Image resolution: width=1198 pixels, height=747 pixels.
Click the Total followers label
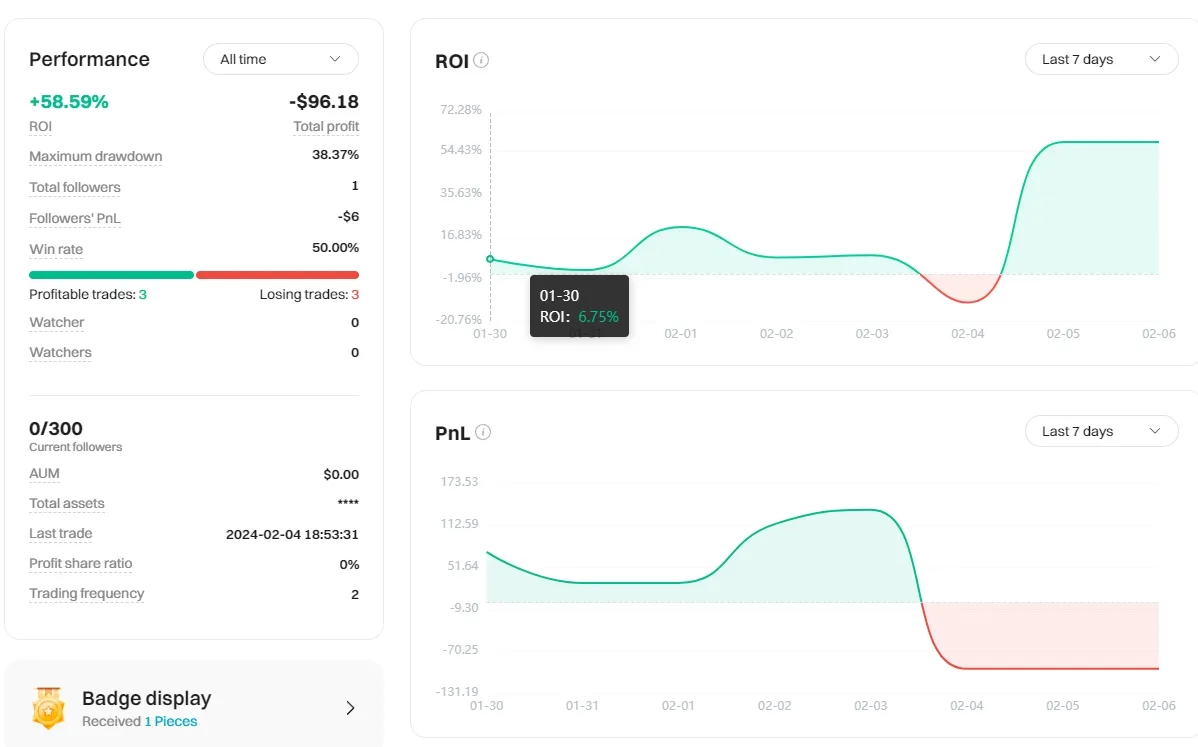coord(74,188)
